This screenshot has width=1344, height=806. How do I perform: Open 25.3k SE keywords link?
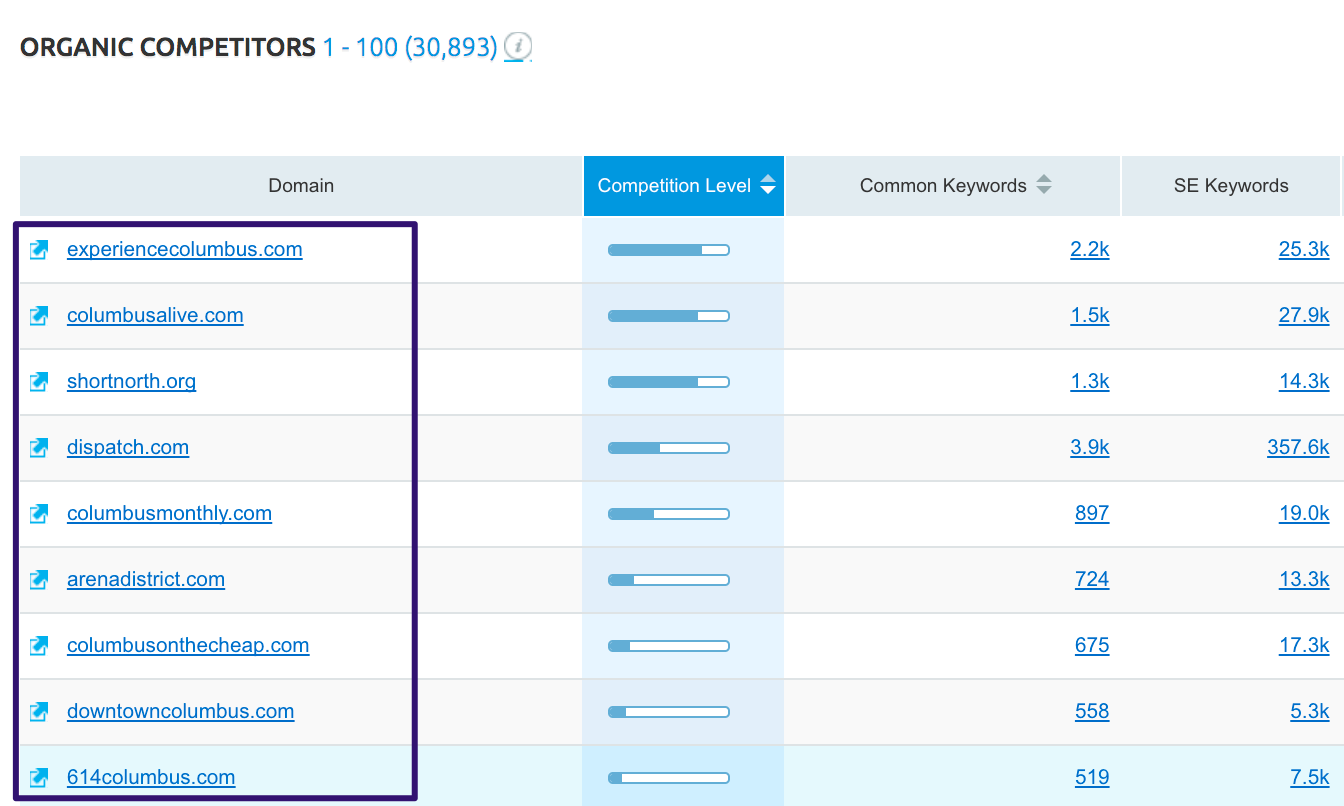tap(1304, 249)
